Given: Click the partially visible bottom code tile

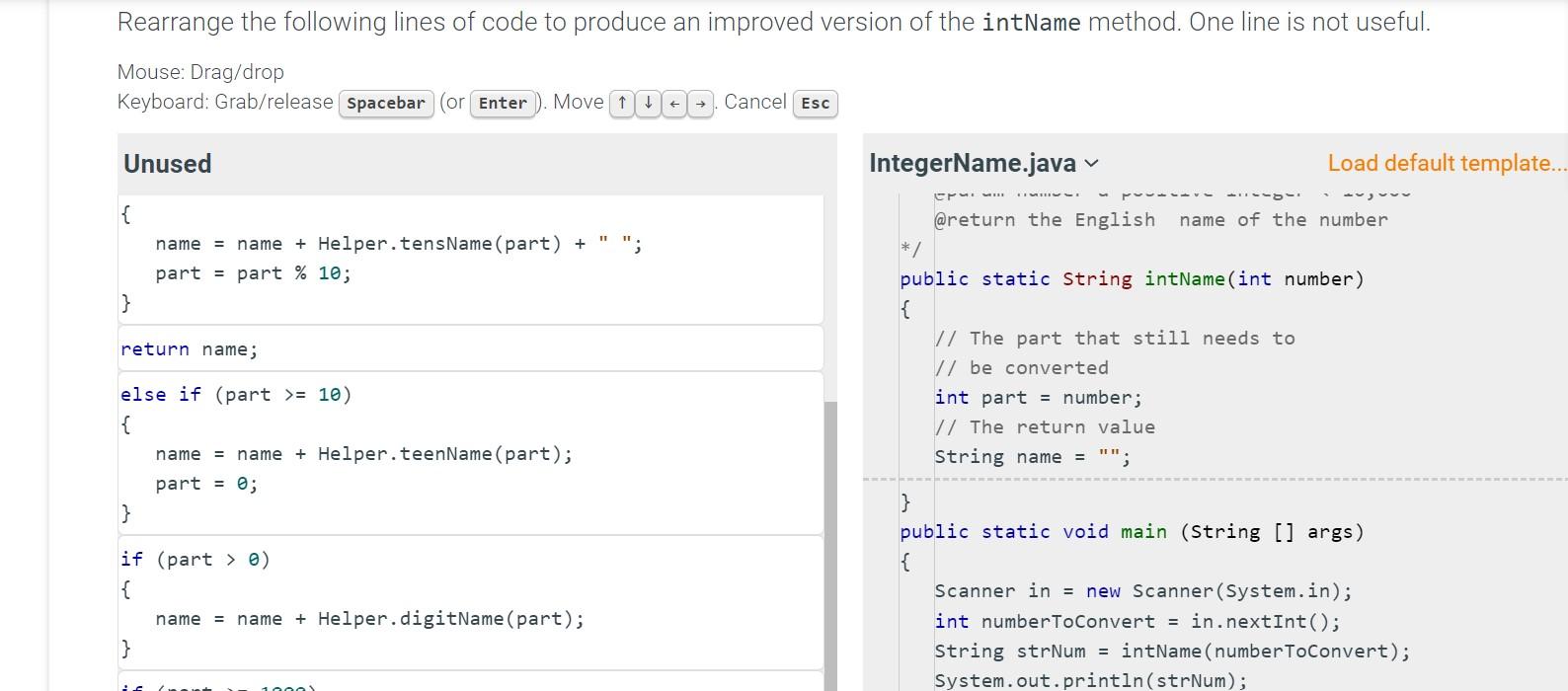Looking at the screenshot, I should [x=470, y=683].
